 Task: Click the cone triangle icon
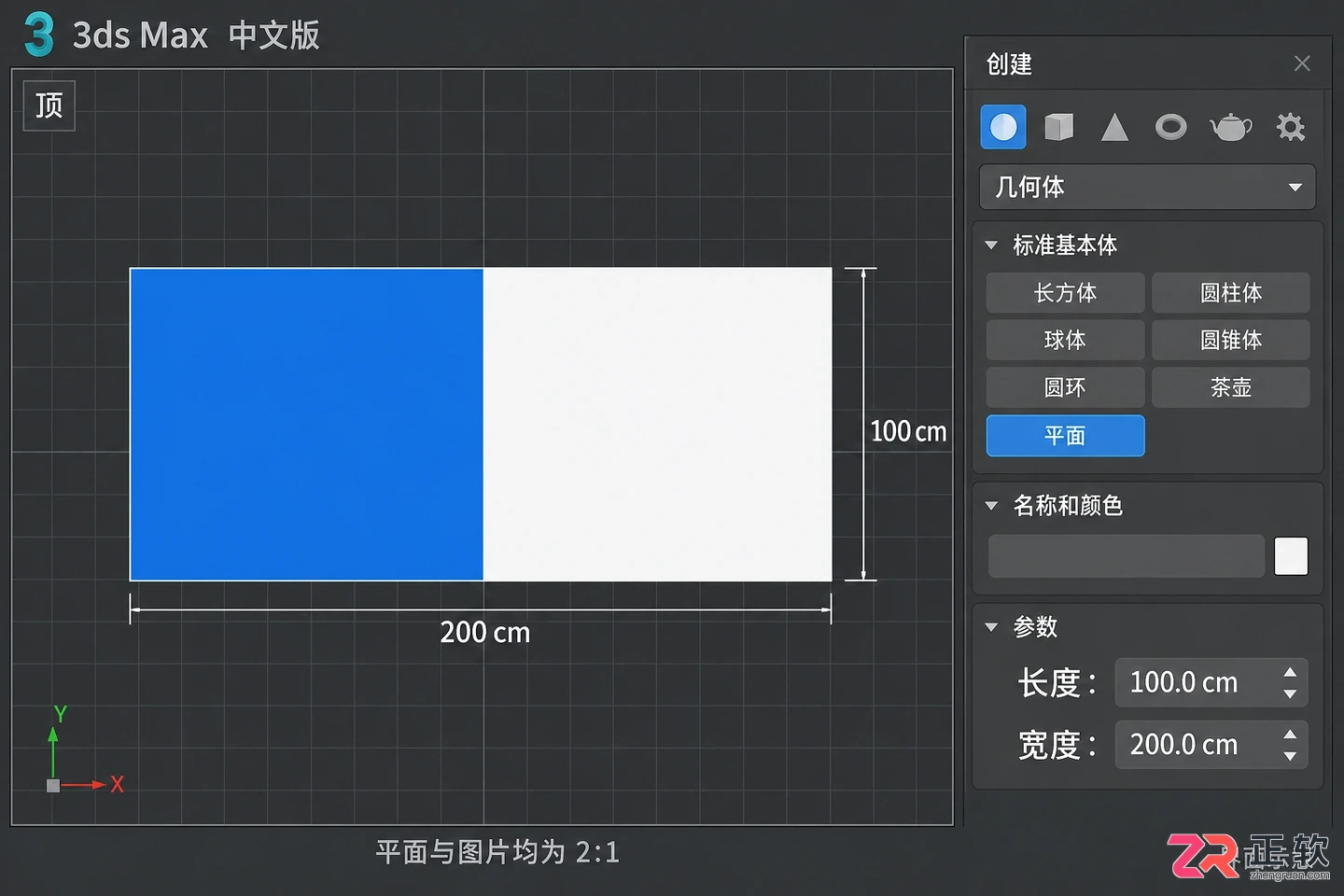1114,127
